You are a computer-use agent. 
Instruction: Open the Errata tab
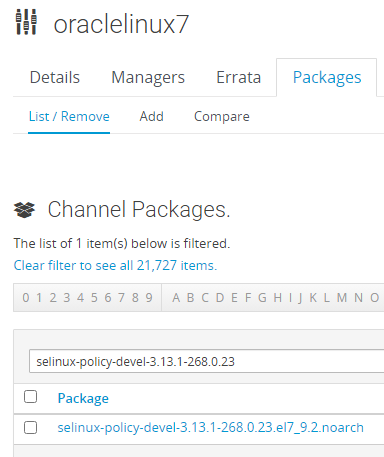tap(239, 77)
